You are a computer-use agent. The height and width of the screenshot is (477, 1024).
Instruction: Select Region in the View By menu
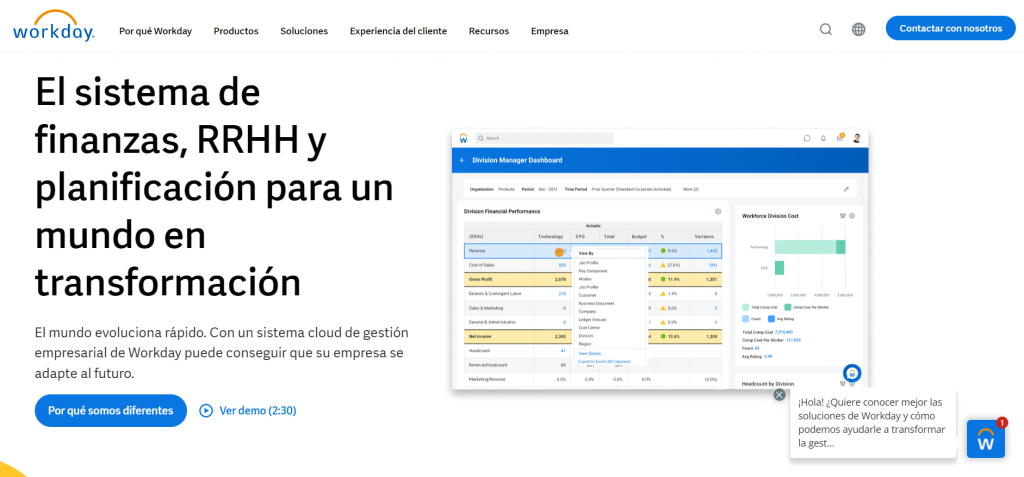point(584,343)
